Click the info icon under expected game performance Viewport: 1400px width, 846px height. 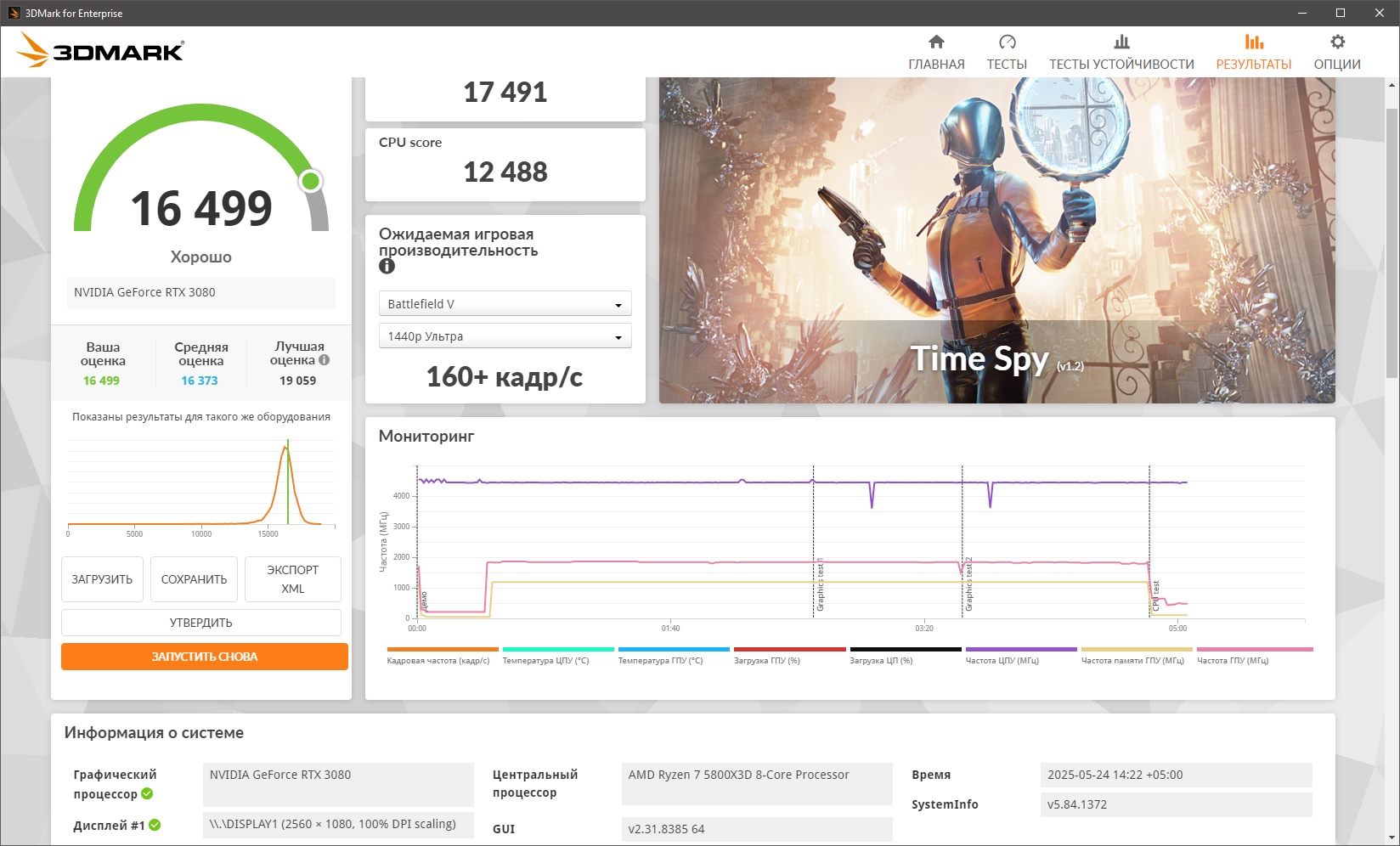point(387,266)
